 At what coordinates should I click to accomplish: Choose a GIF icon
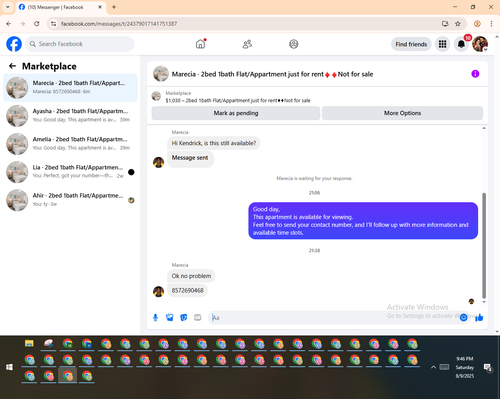198,318
